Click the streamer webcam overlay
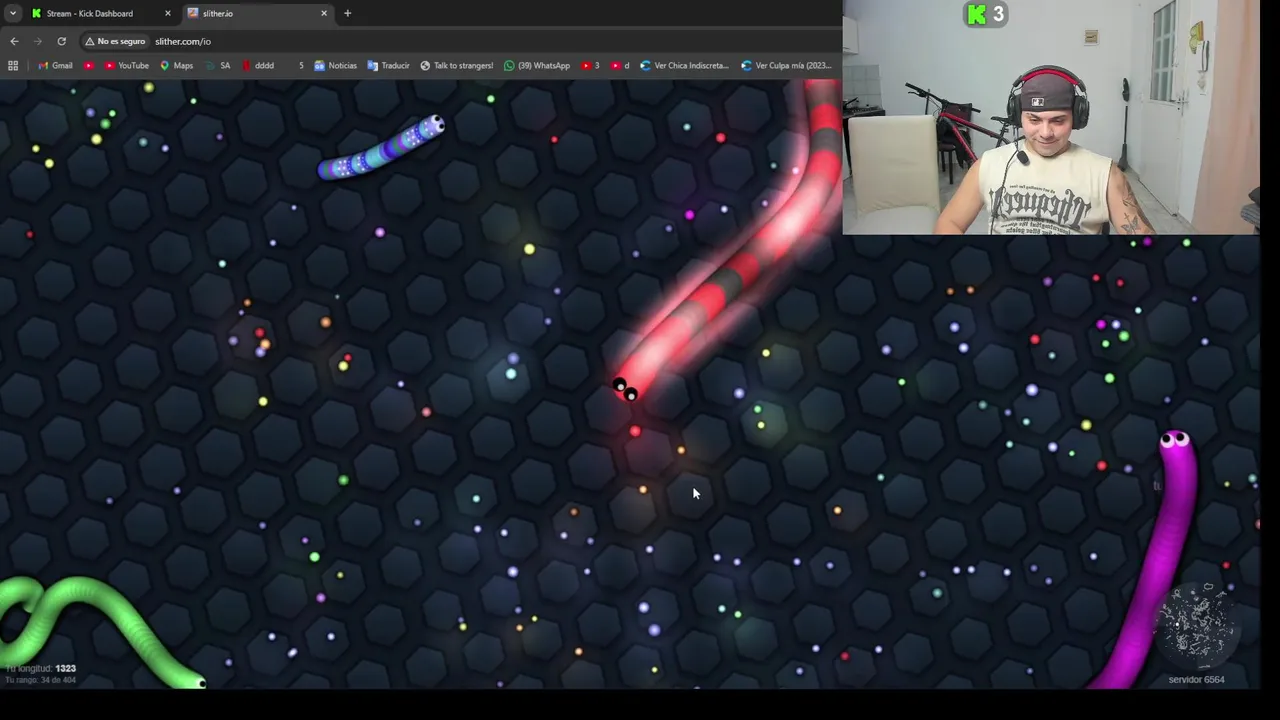Viewport: 1280px width, 720px height. click(1051, 117)
